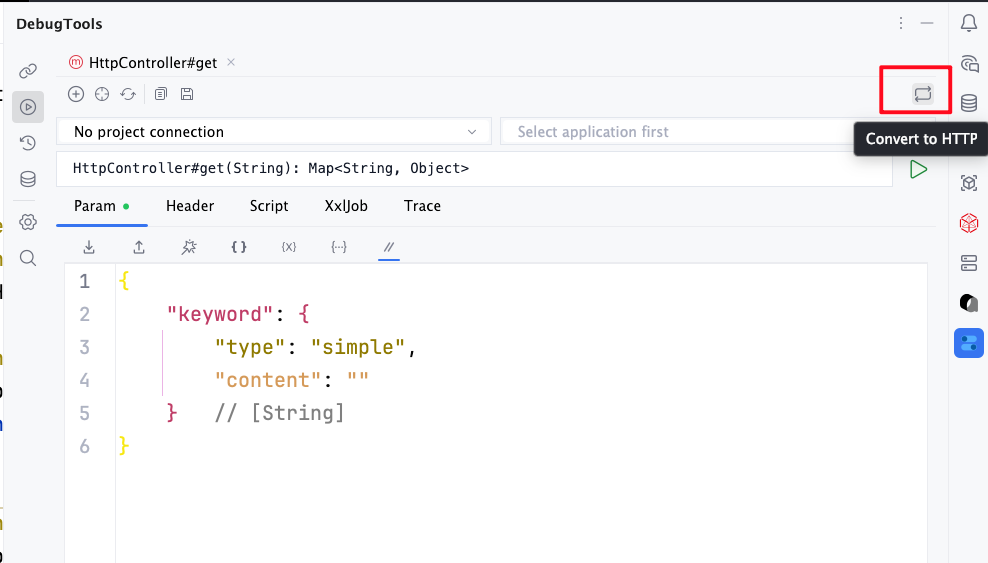Click the server stack icon in right strip

[x=969, y=263]
